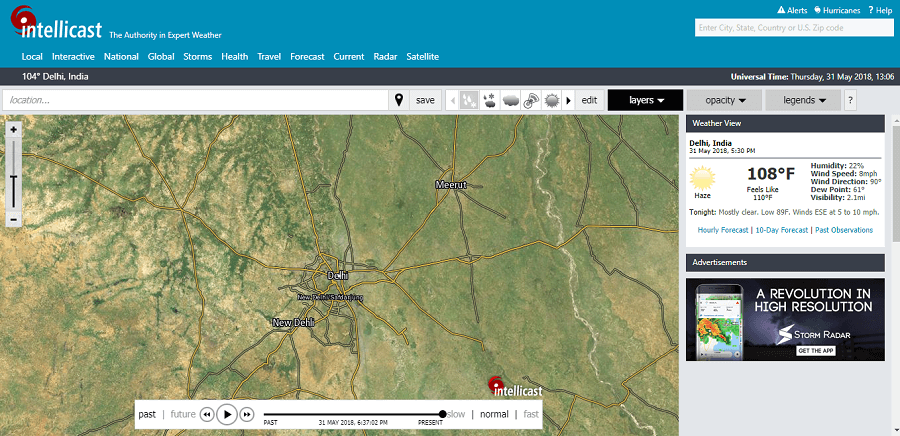
Task: Click the 108°F temperature reading
Action: click(770, 174)
